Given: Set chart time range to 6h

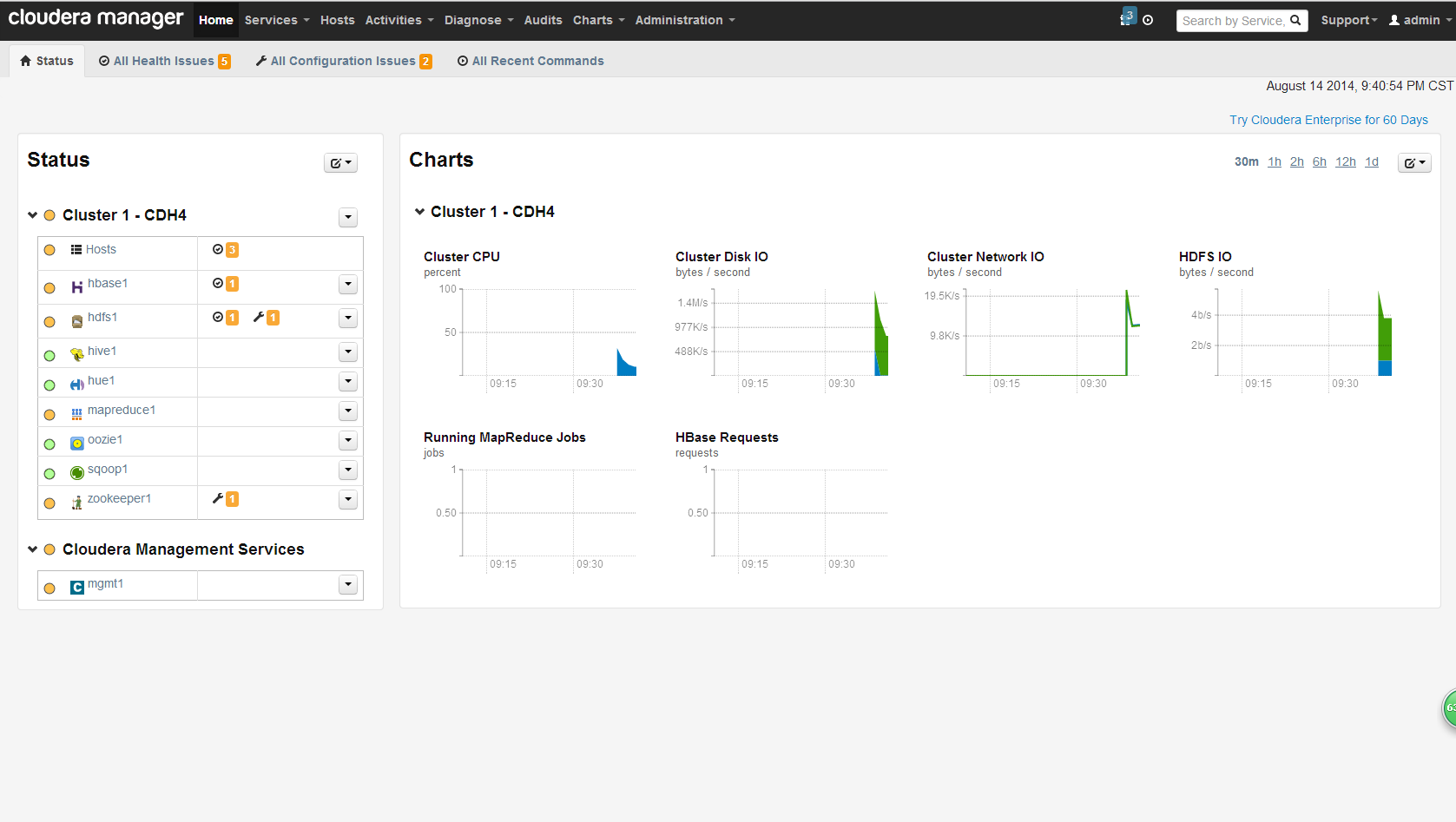Looking at the screenshot, I should coord(1320,161).
